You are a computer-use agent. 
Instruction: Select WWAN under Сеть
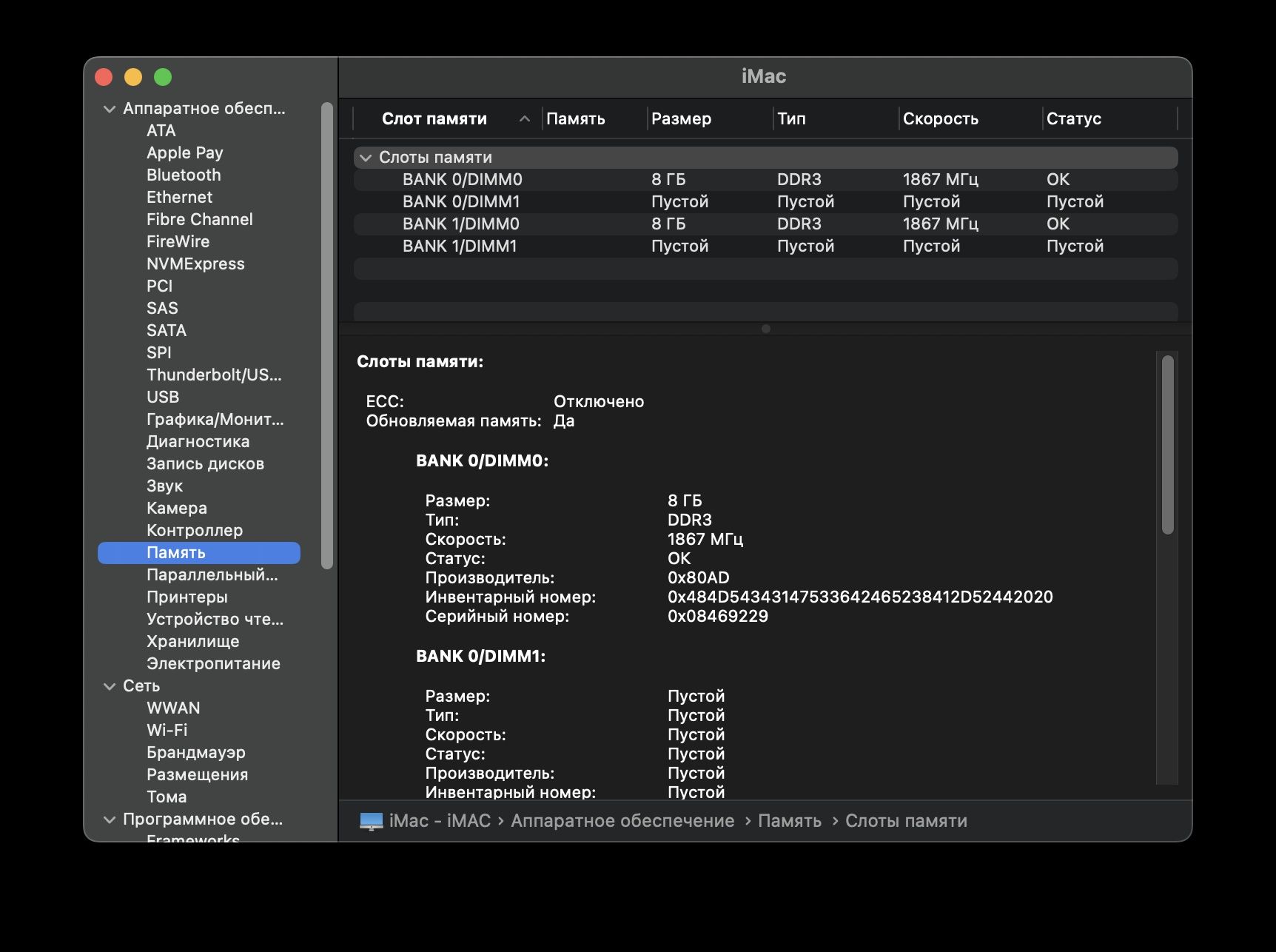(173, 708)
